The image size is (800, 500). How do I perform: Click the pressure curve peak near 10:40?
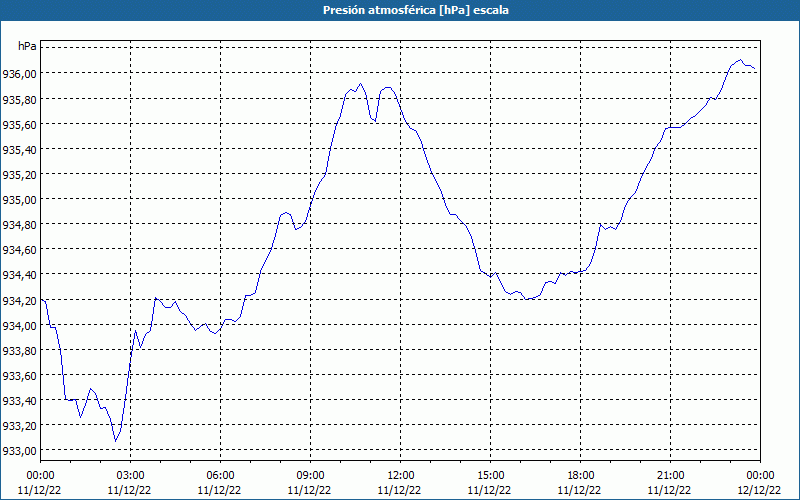pos(360,84)
